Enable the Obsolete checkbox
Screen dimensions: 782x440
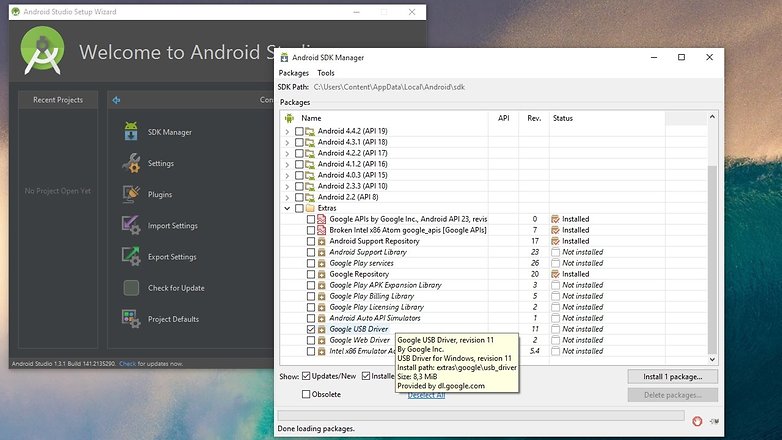click(306, 394)
